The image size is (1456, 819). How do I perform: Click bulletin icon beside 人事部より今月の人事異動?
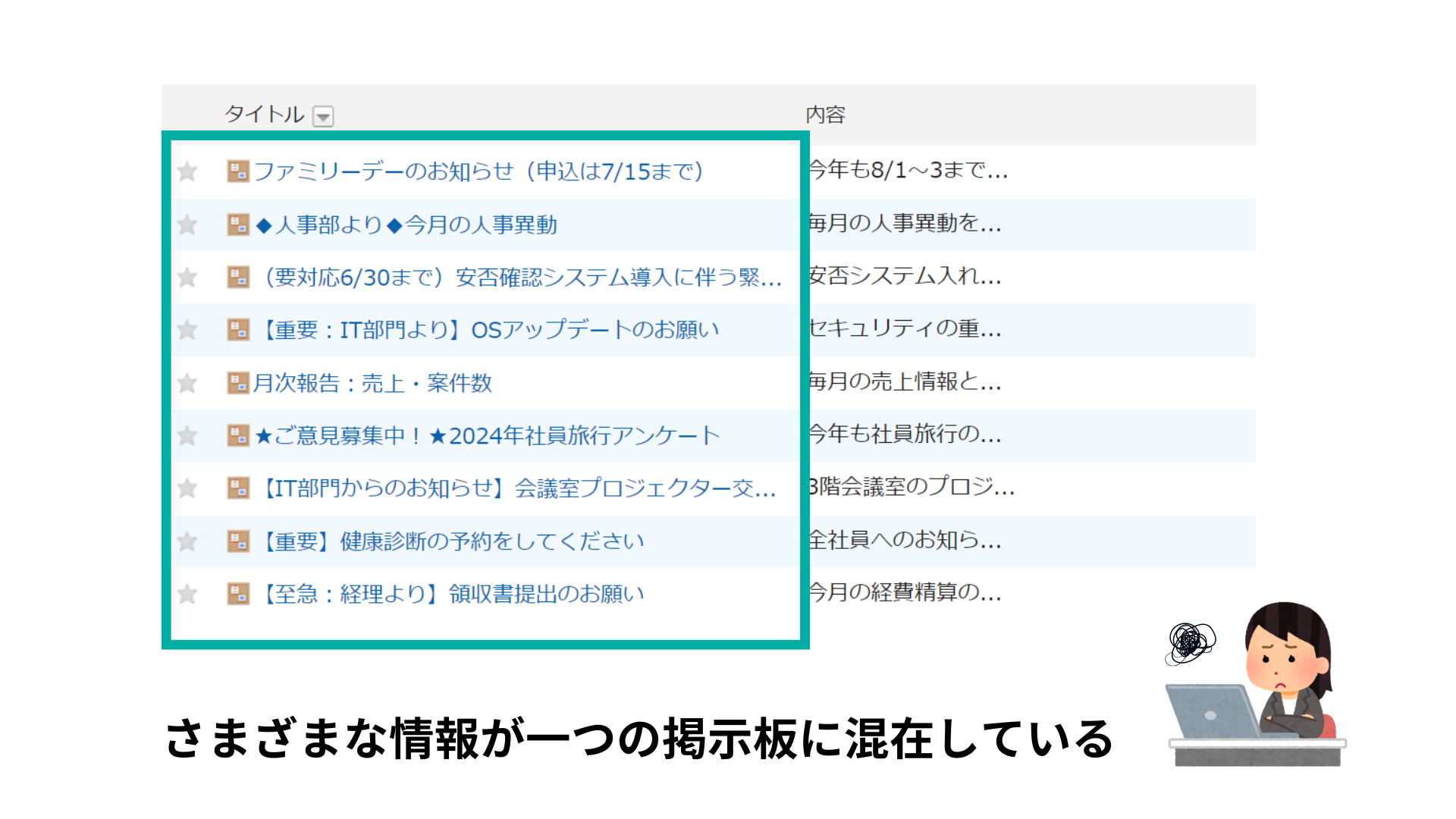[x=238, y=224]
